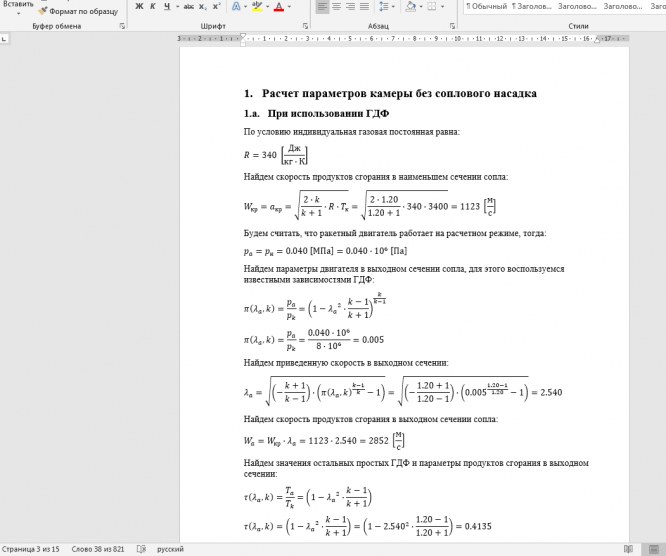Screen dimensions: 666x556
Task: Click sentence По условию индивидуальная газовая постоянная
Action: [352, 132]
